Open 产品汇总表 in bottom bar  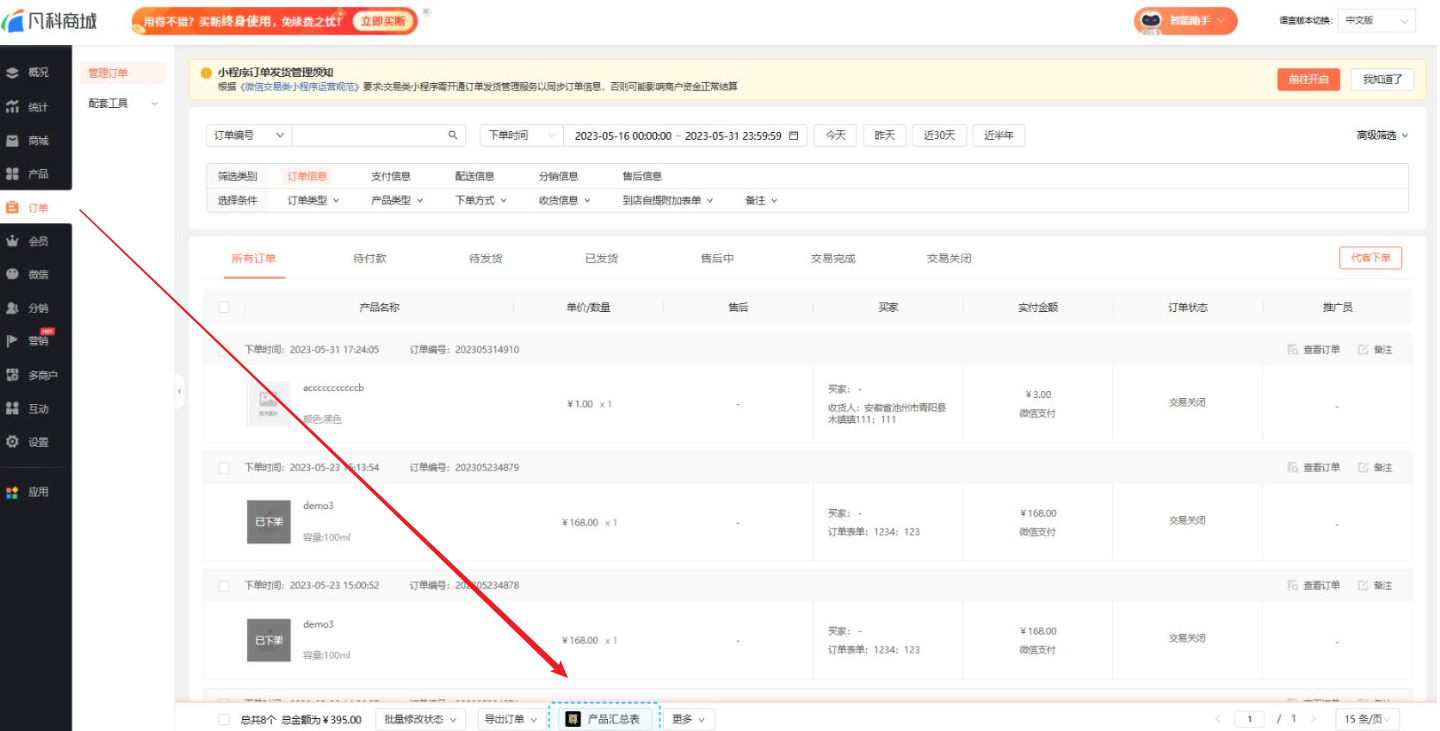[605, 719]
